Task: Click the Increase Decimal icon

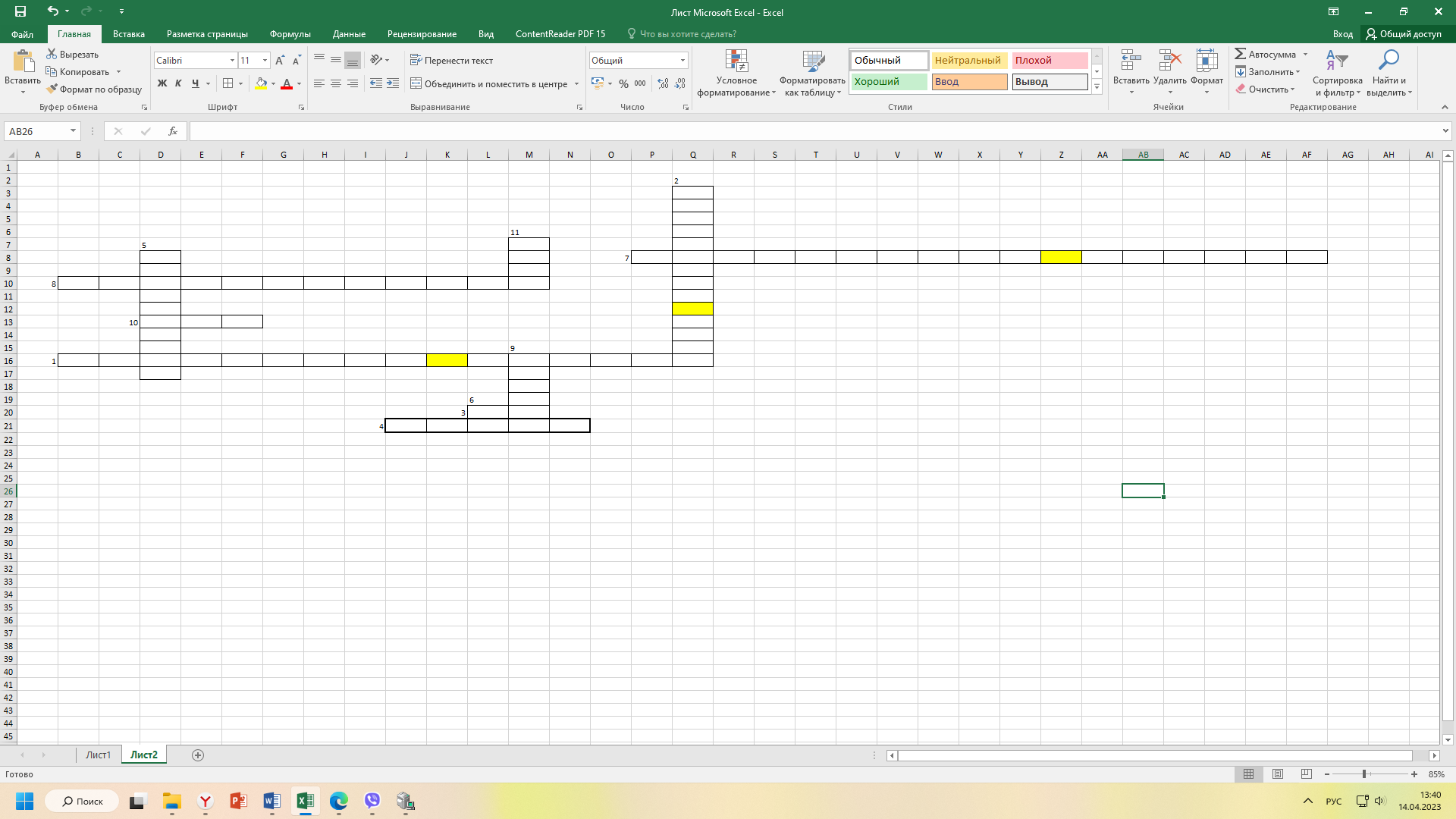Action: pos(664,83)
